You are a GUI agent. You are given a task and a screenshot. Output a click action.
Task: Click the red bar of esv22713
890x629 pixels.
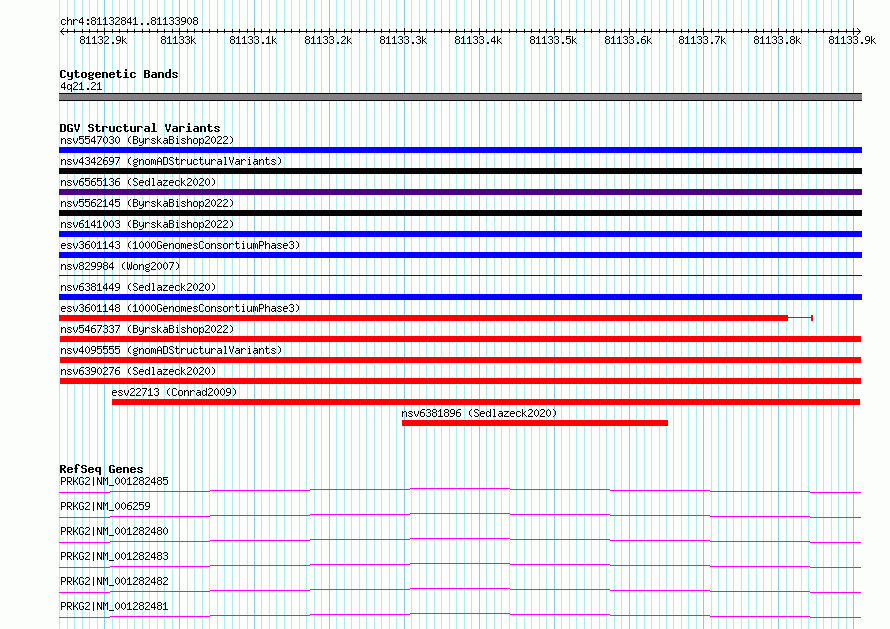(x=486, y=402)
